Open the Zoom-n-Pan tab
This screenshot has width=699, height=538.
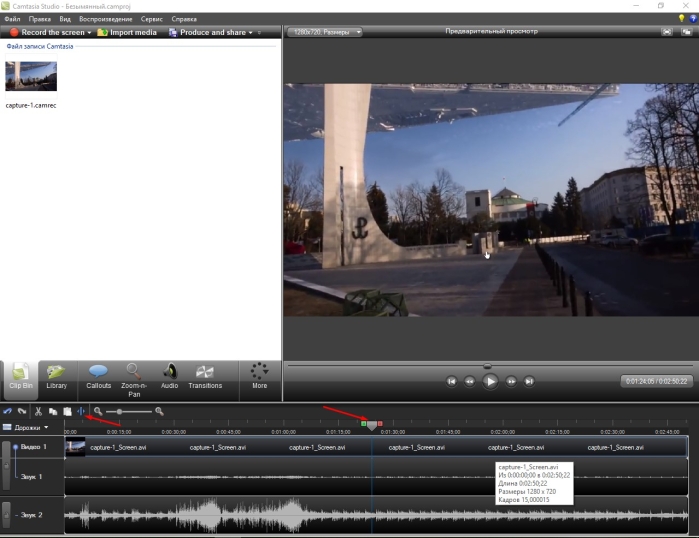[134, 380]
